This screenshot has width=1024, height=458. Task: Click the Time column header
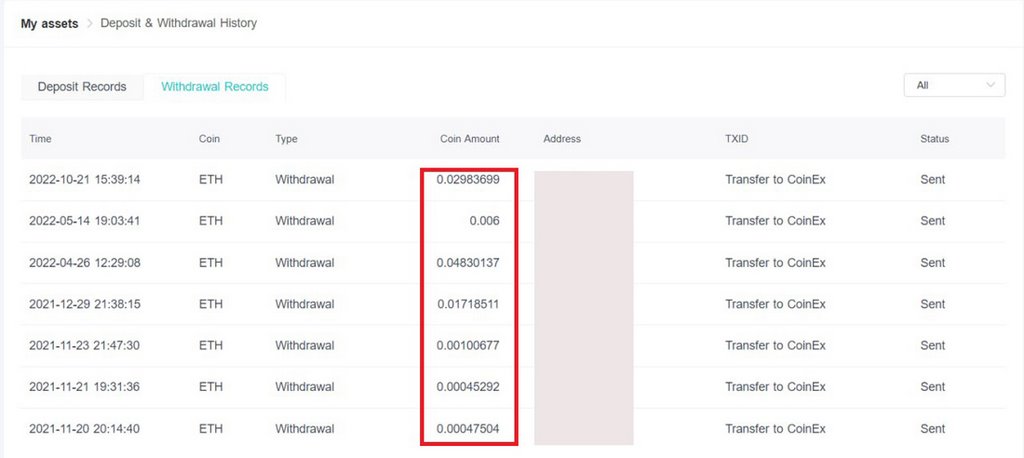40,139
